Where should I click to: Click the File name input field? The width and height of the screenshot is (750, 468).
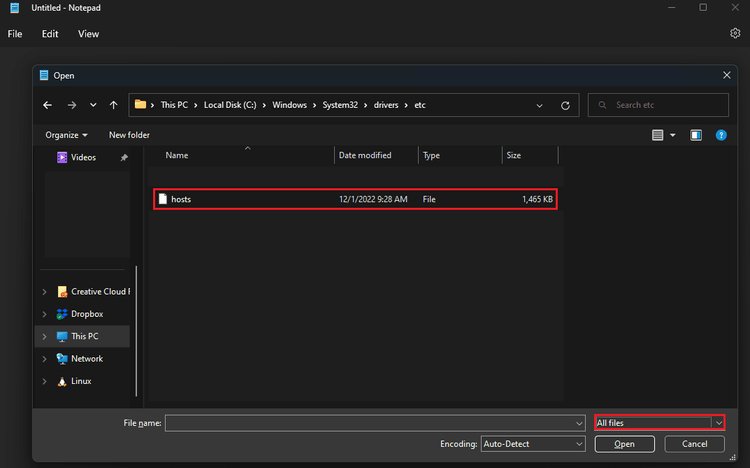click(x=368, y=423)
